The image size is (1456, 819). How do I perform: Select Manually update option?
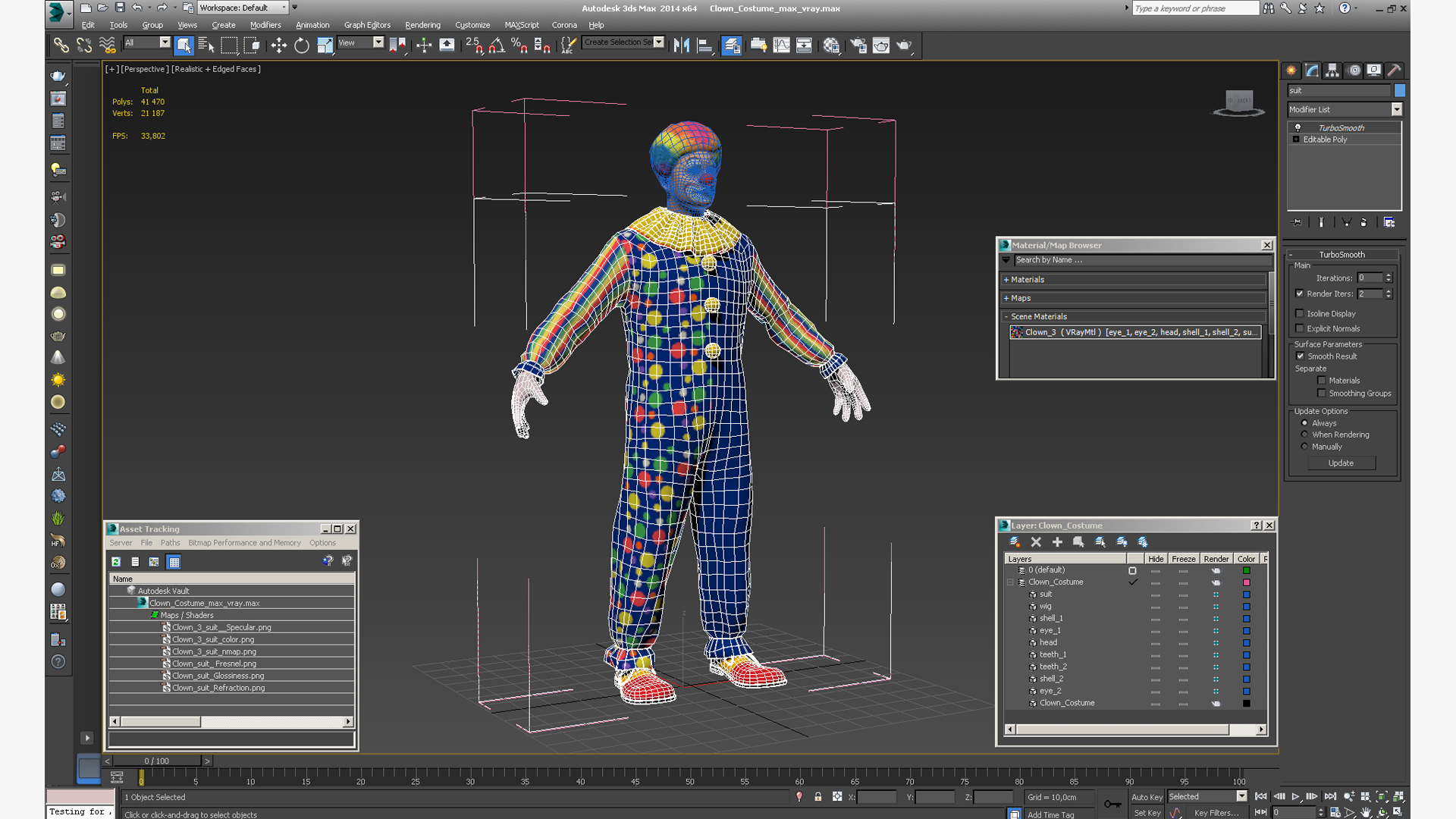1304,447
